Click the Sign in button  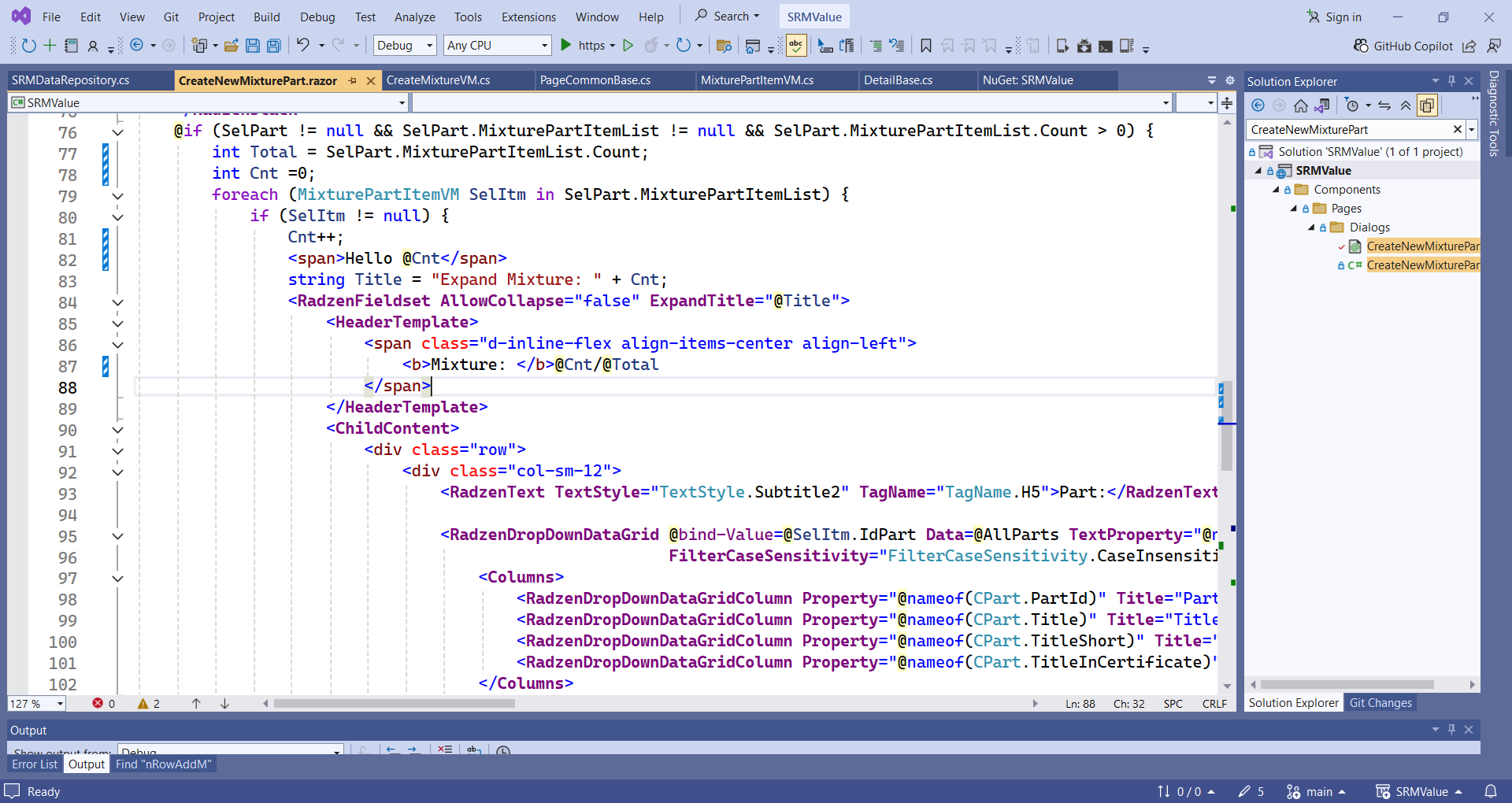pos(1334,17)
